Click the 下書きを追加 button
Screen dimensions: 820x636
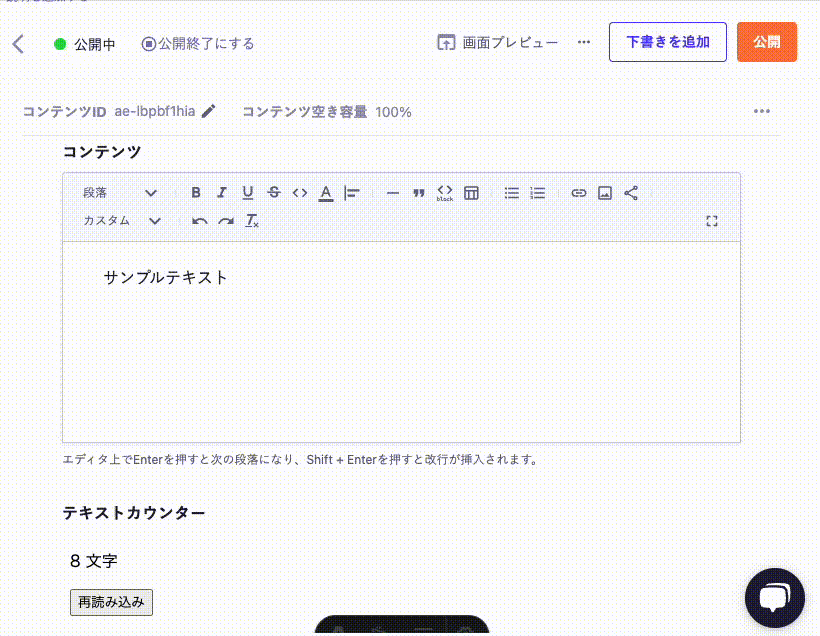(668, 42)
